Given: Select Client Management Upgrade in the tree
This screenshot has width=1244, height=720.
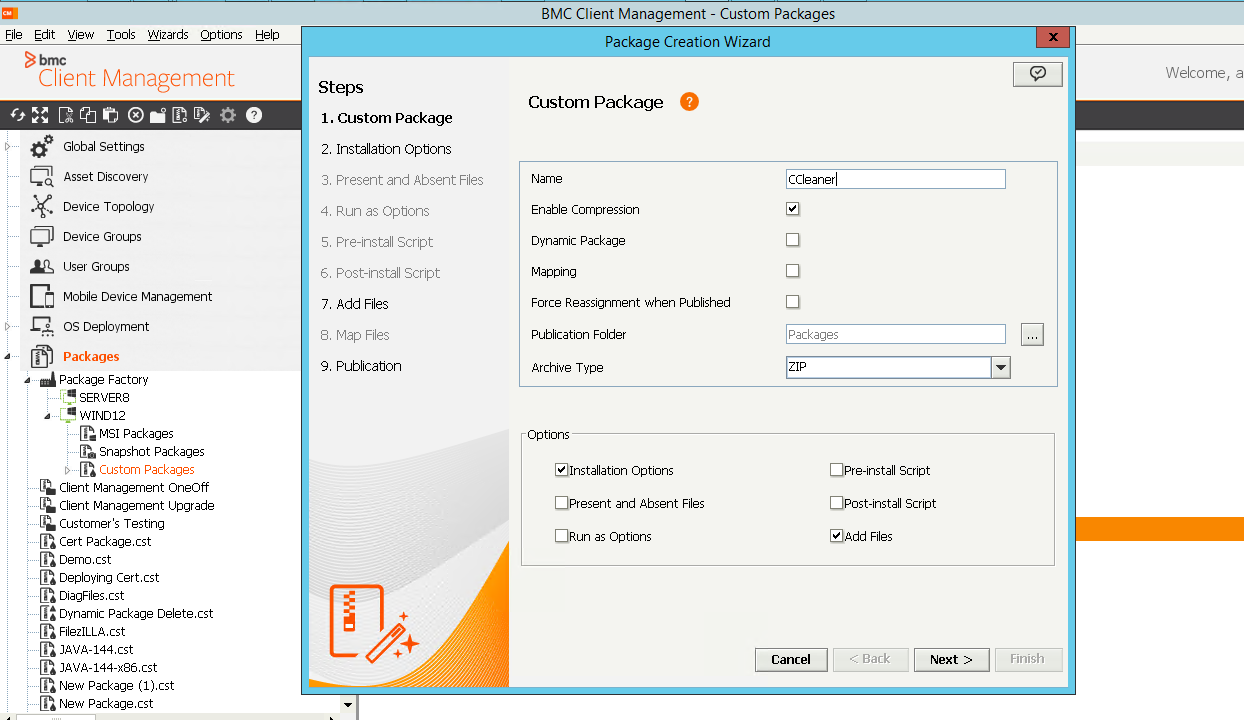Looking at the screenshot, I should coord(137,505).
